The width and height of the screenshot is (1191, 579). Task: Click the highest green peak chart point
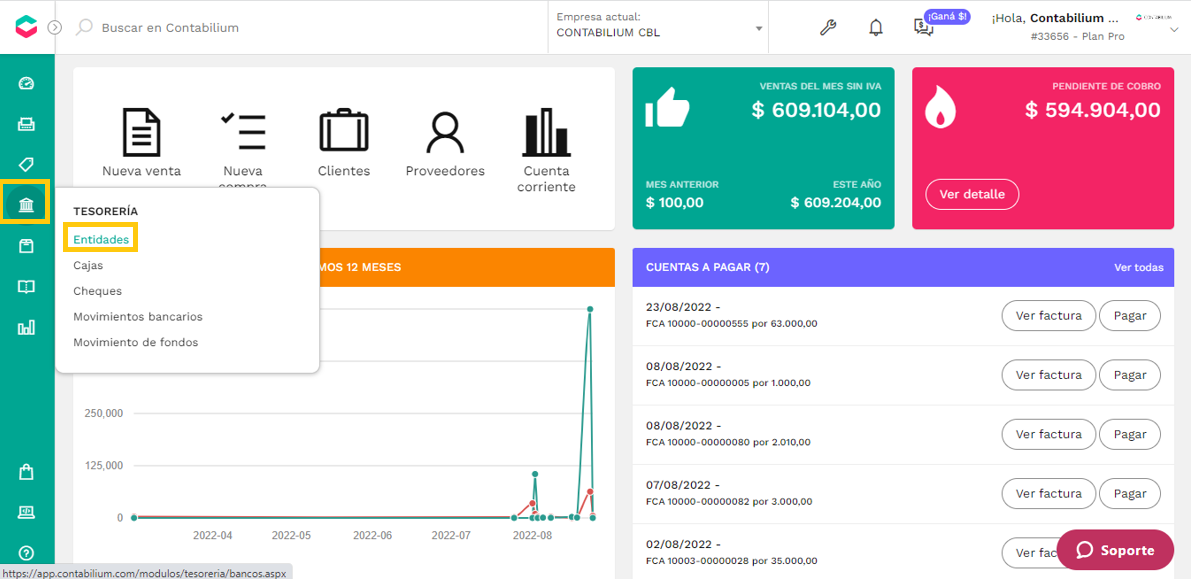click(589, 309)
